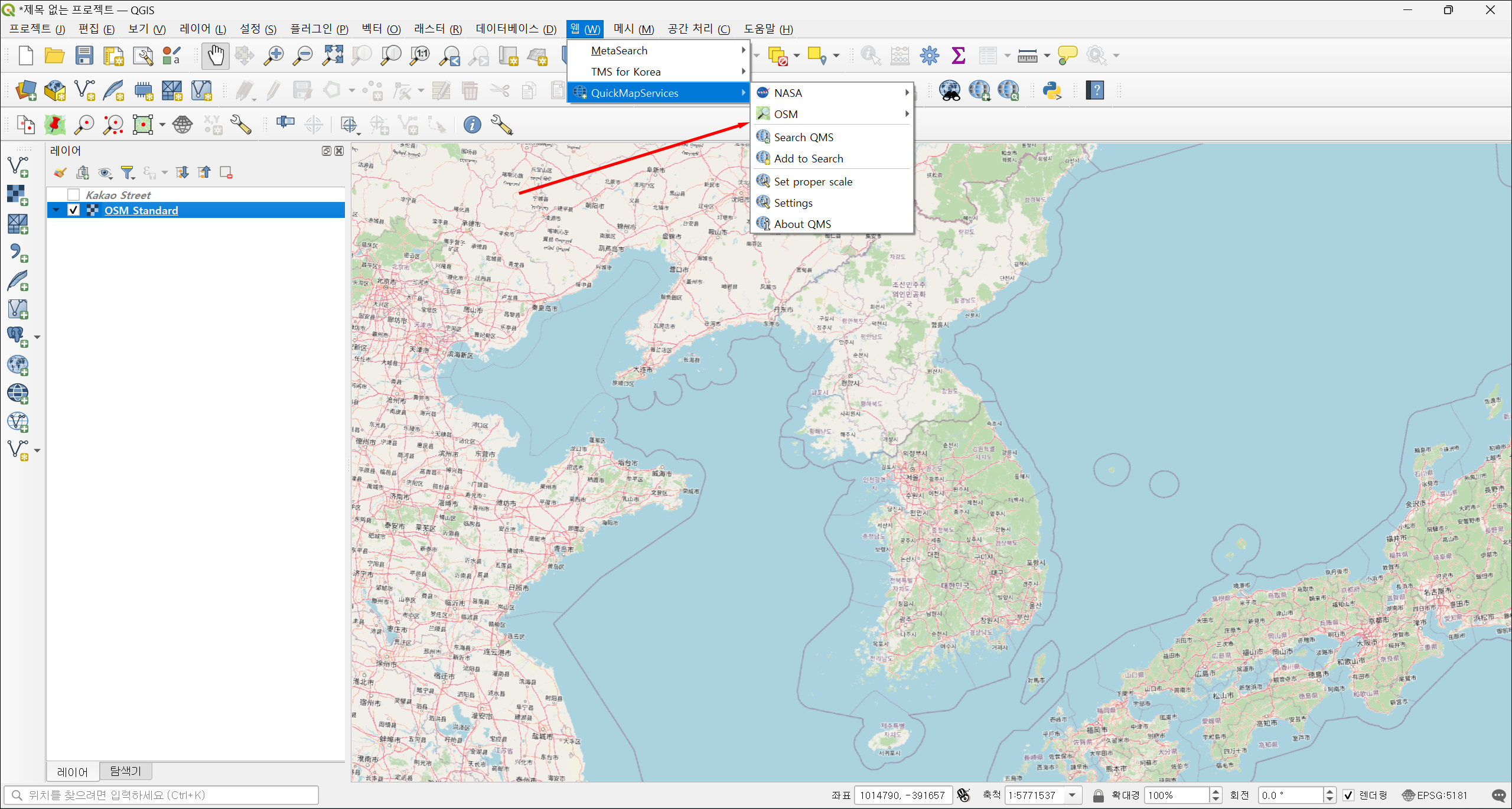Image resolution: width=1512 pixels, height=809 pixels.
Task: Open the Python console icon
Action: (x=1052, y=90)
